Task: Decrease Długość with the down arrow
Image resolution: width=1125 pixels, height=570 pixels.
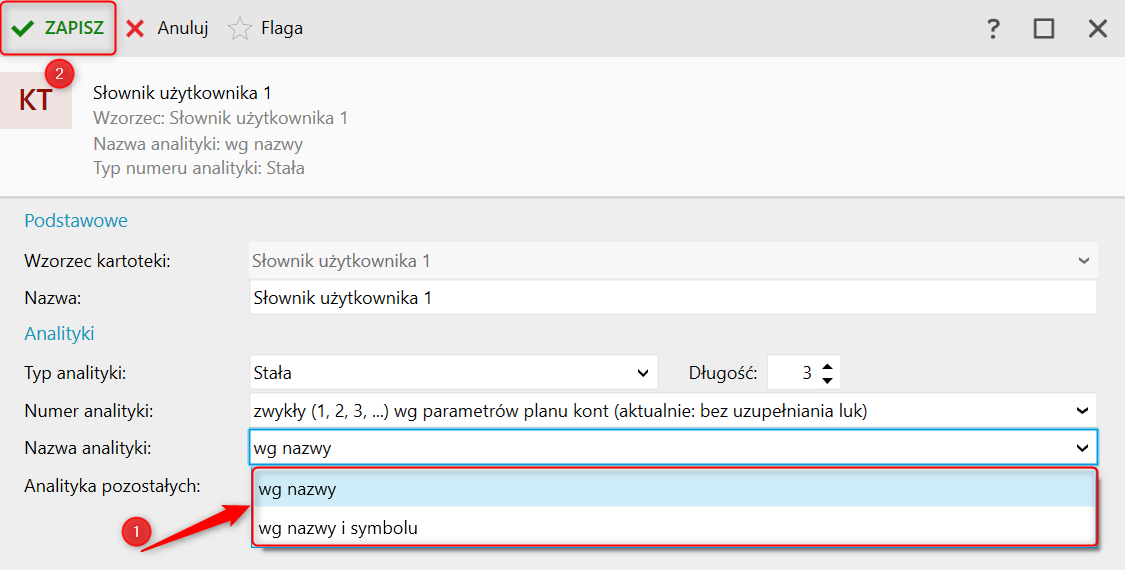Action: click(827, 380)
